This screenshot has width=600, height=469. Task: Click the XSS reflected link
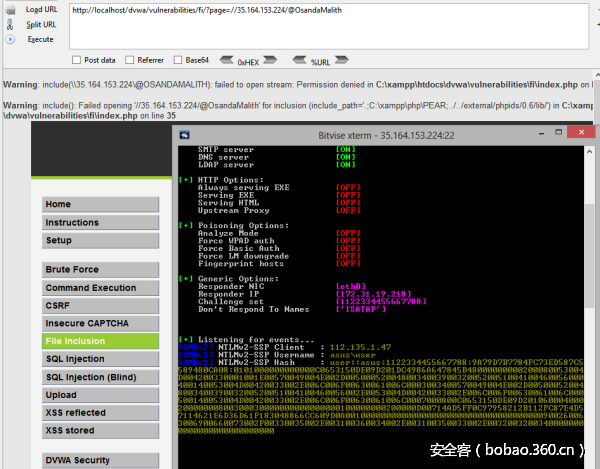pos(100,413)
